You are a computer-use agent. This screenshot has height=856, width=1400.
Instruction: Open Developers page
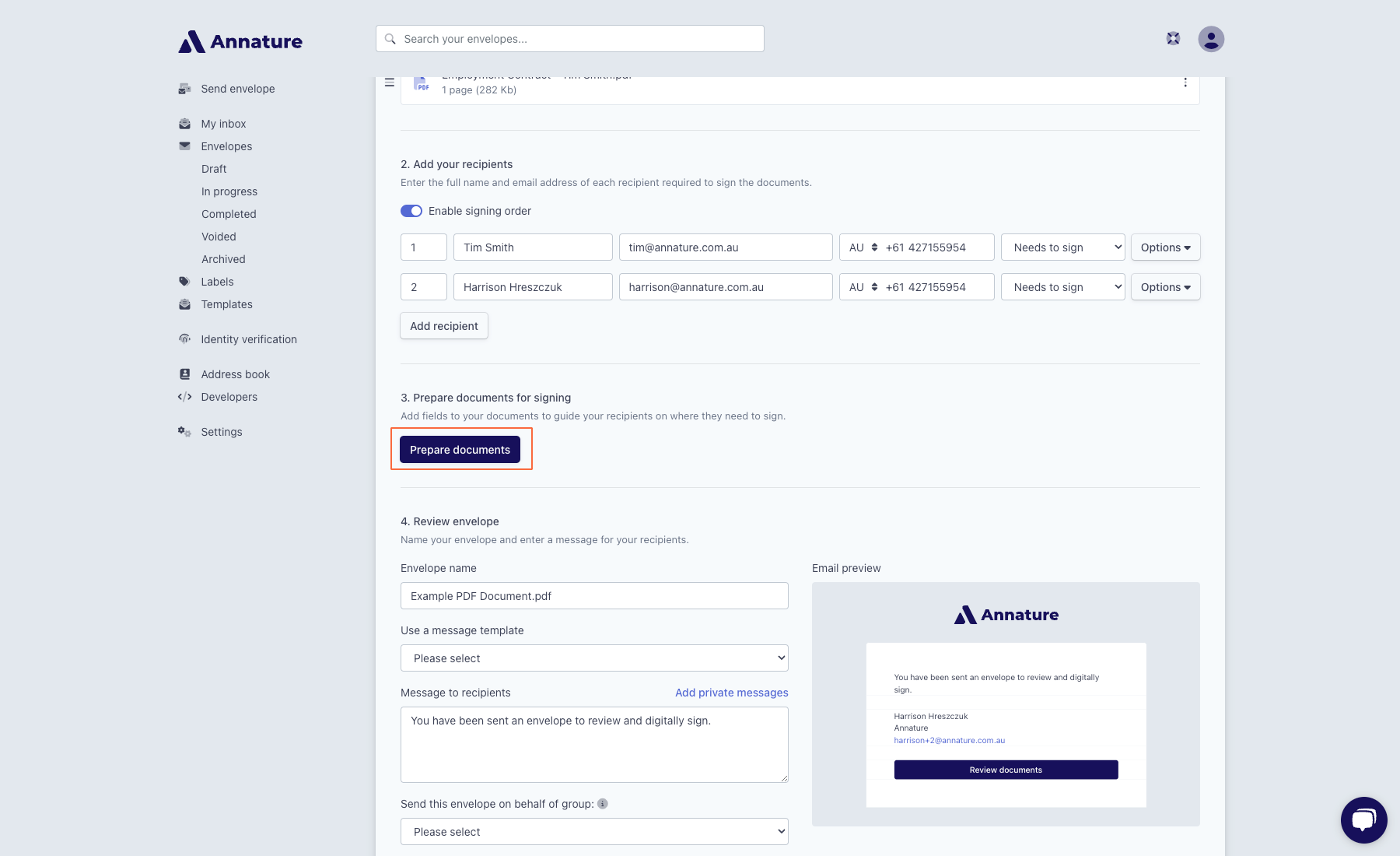click(x=229, y=397)
